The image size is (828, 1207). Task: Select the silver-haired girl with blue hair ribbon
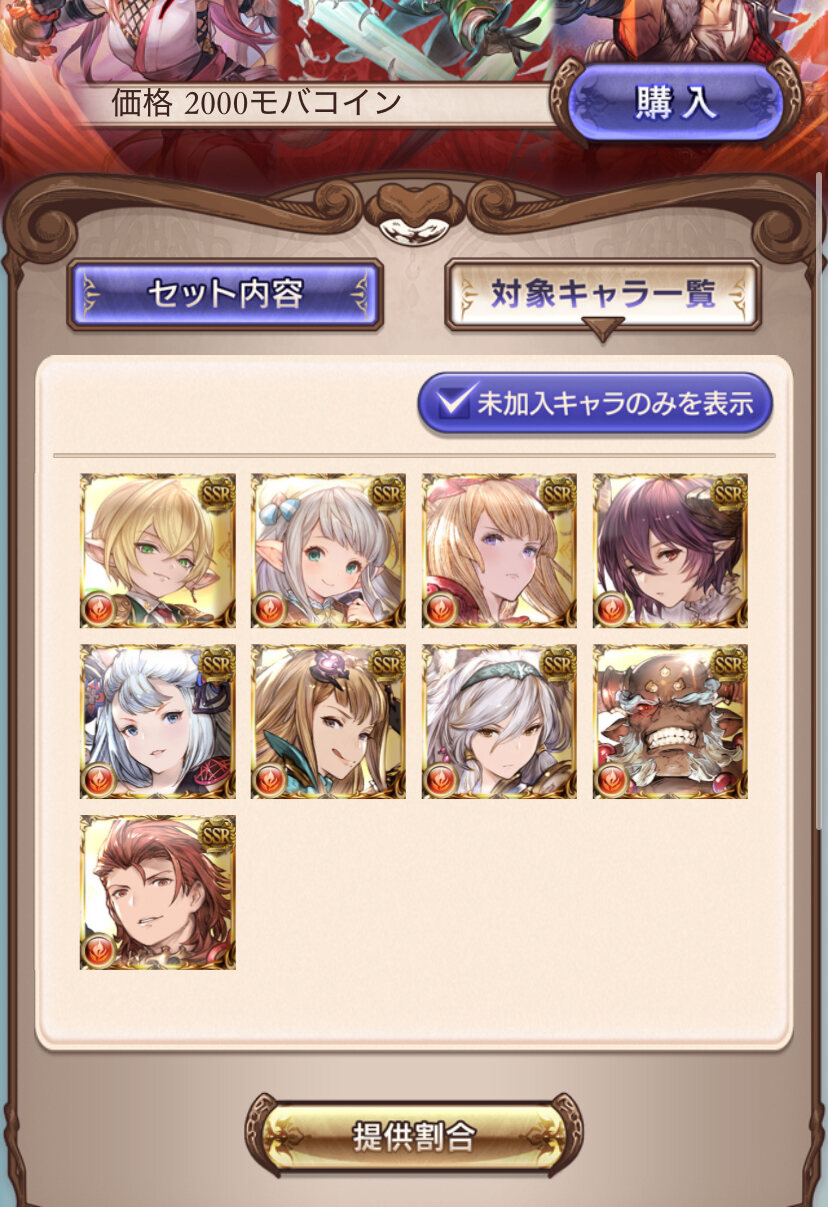coord(328,551)
